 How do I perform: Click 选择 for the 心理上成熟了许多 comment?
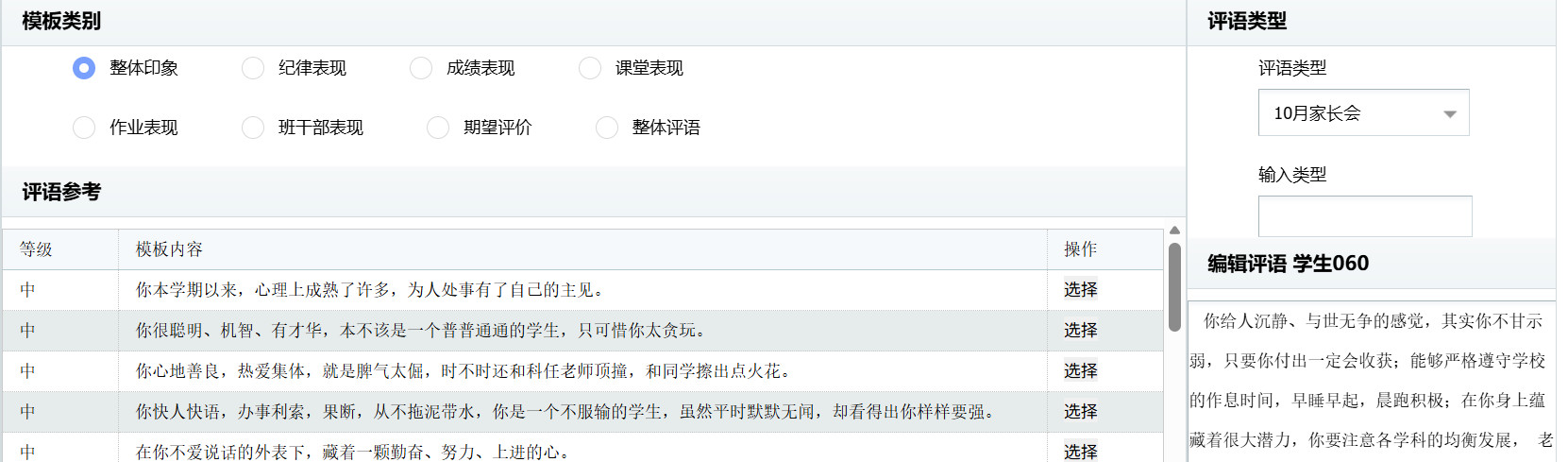pos(1080,290)
